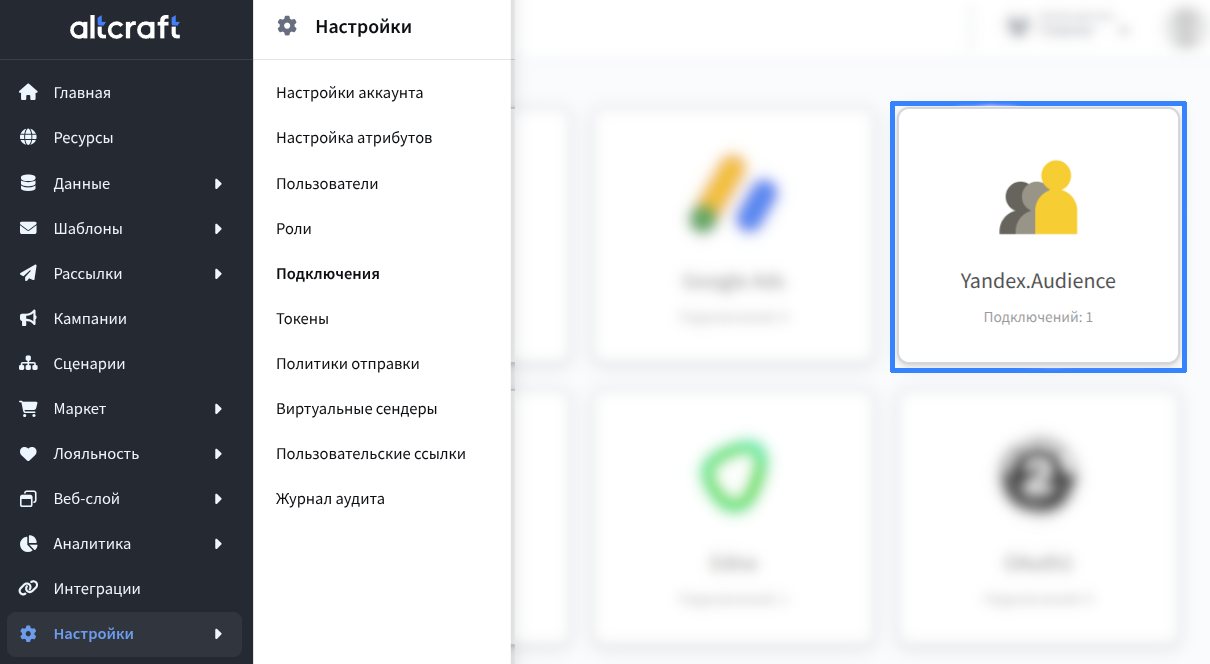
Task: Click the link chain icon for Интеграции
Action: (28, 589)
